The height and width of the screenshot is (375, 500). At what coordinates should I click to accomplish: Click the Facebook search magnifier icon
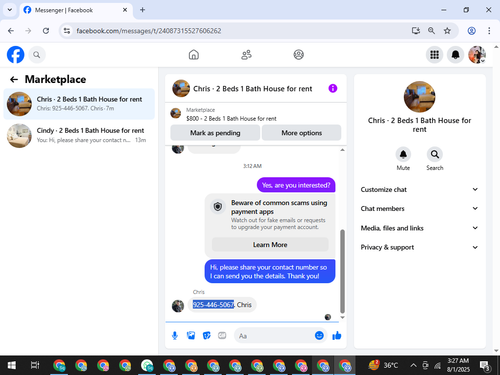[x=37, y=55]
